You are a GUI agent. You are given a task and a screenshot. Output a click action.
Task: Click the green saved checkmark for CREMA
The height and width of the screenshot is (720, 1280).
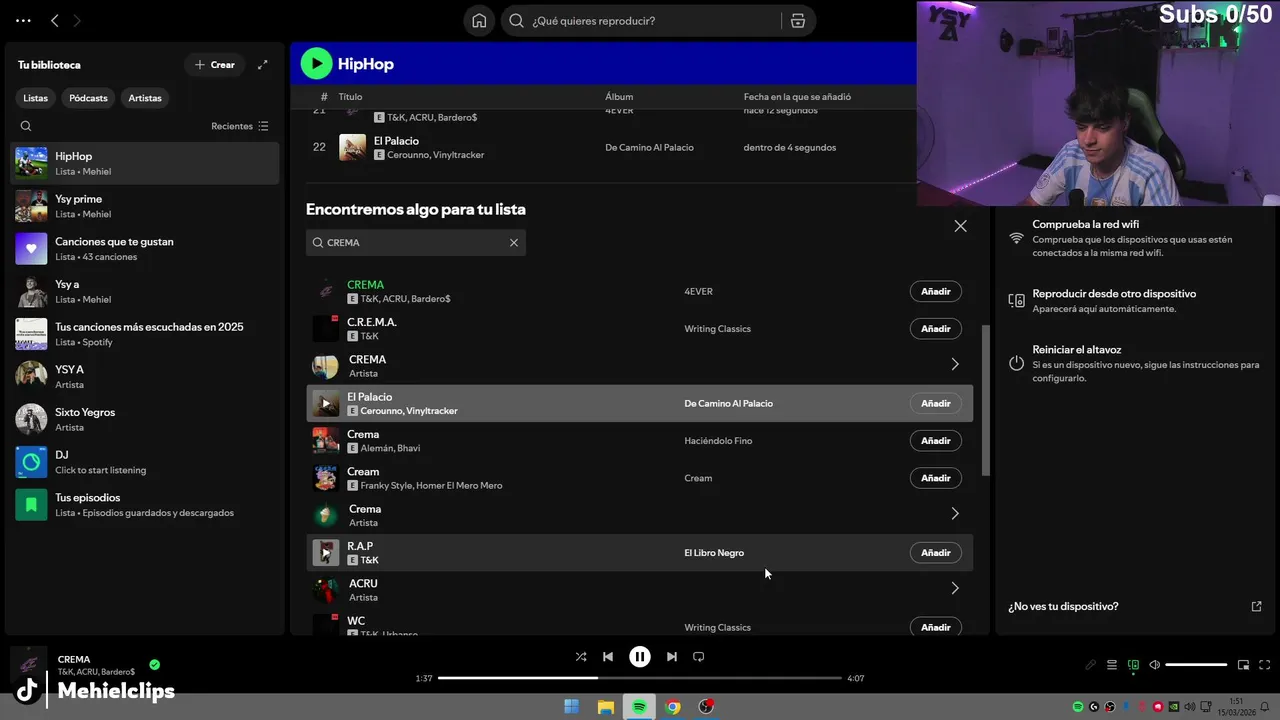pos(155,664)
